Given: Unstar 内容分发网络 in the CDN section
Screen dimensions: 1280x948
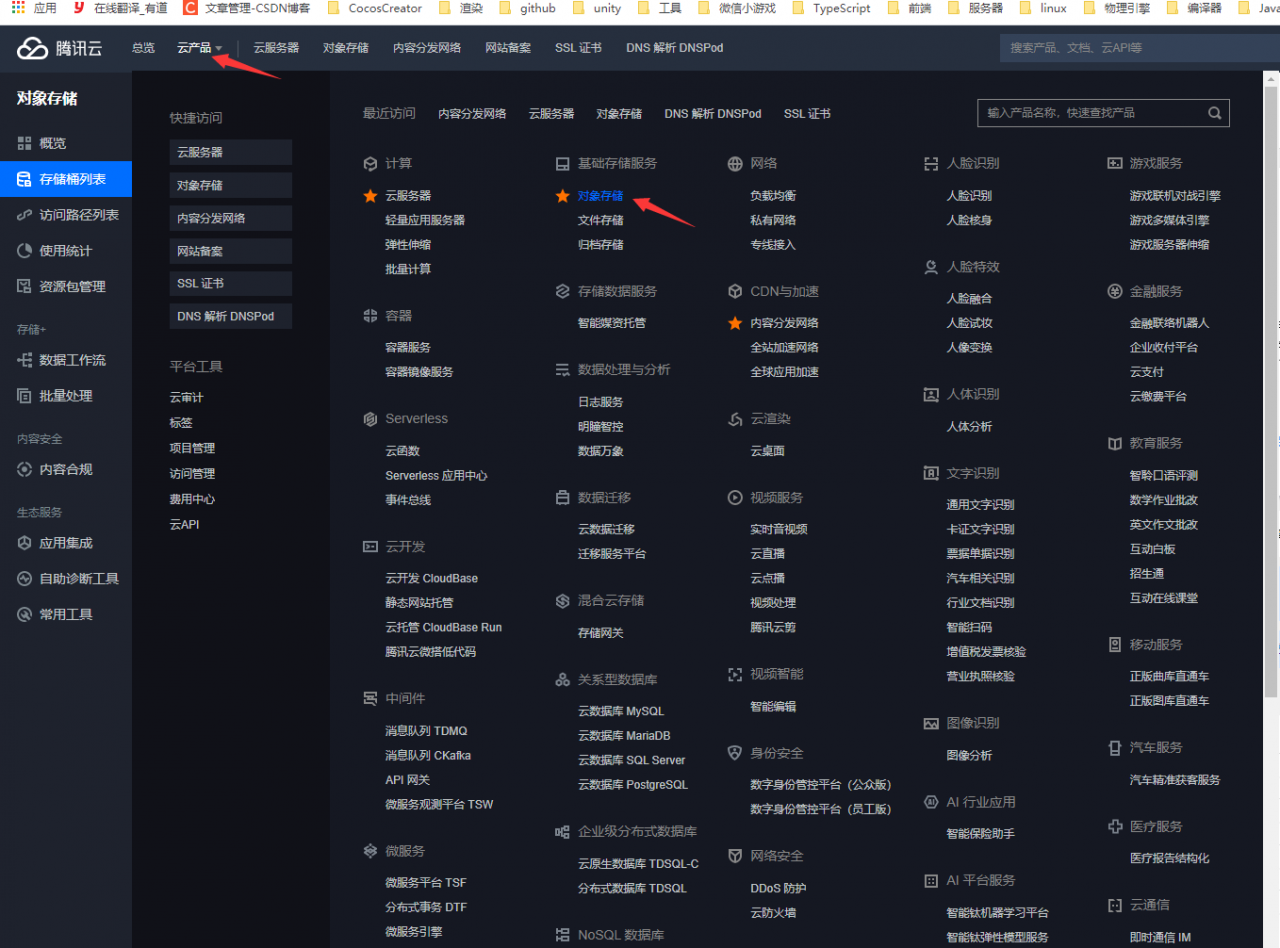Looking at the screenshot, I should point(735,323).
